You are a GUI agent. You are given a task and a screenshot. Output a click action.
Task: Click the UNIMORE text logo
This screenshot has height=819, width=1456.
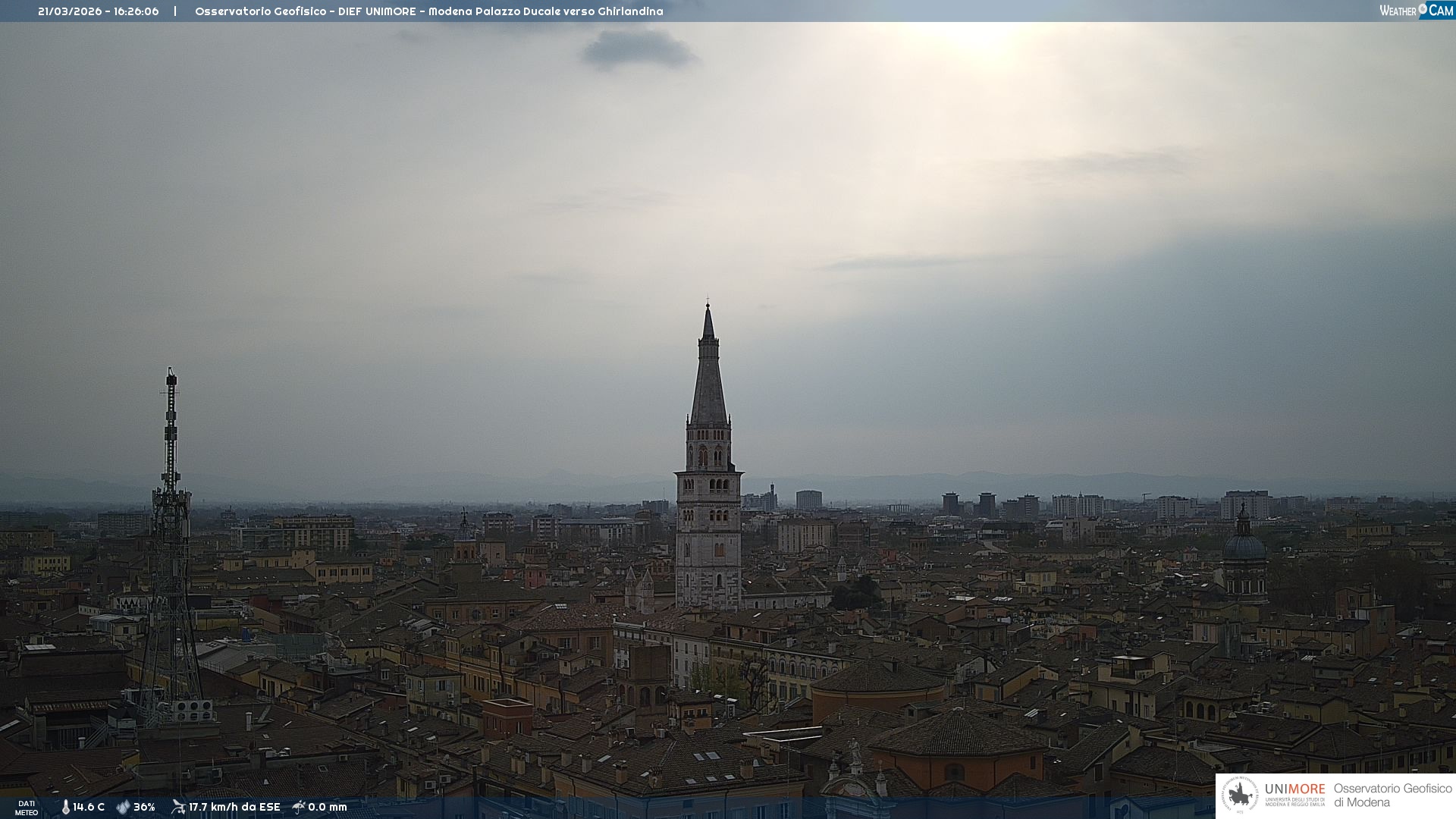tap(1294, 789)
